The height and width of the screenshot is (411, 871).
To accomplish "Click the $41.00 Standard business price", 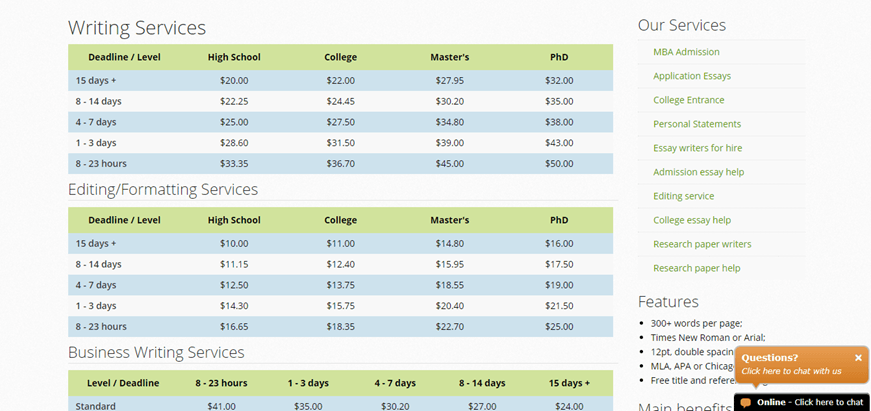I will (x=221, y=406).
